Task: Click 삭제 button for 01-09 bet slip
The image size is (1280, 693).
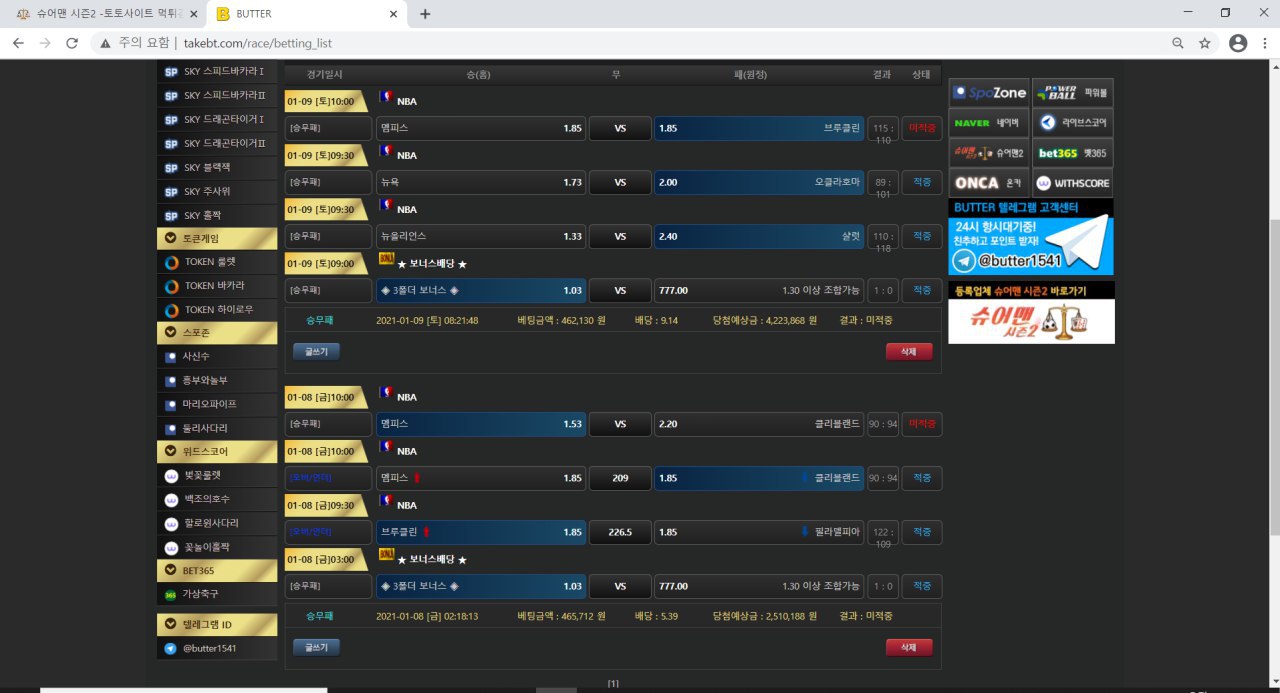Action: coord(908,351)
